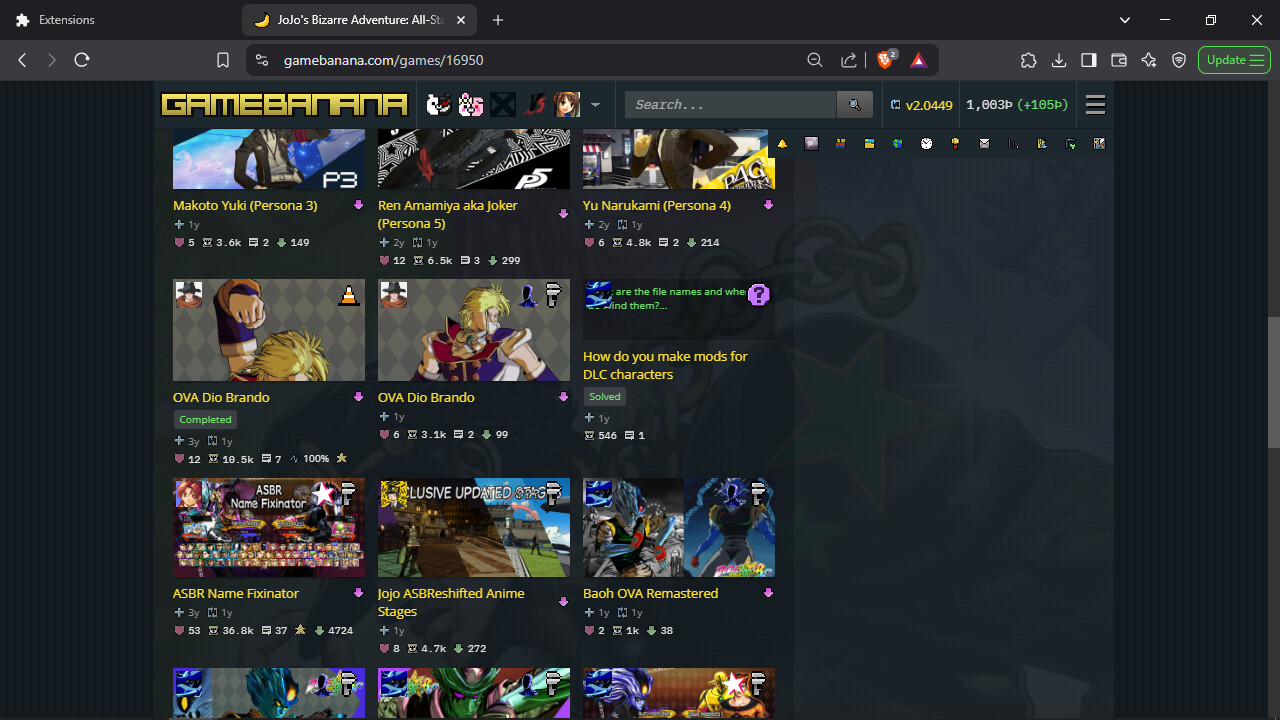
Task: Open the Baoh OVA Remastered link
Action: [x=650, y=593]
